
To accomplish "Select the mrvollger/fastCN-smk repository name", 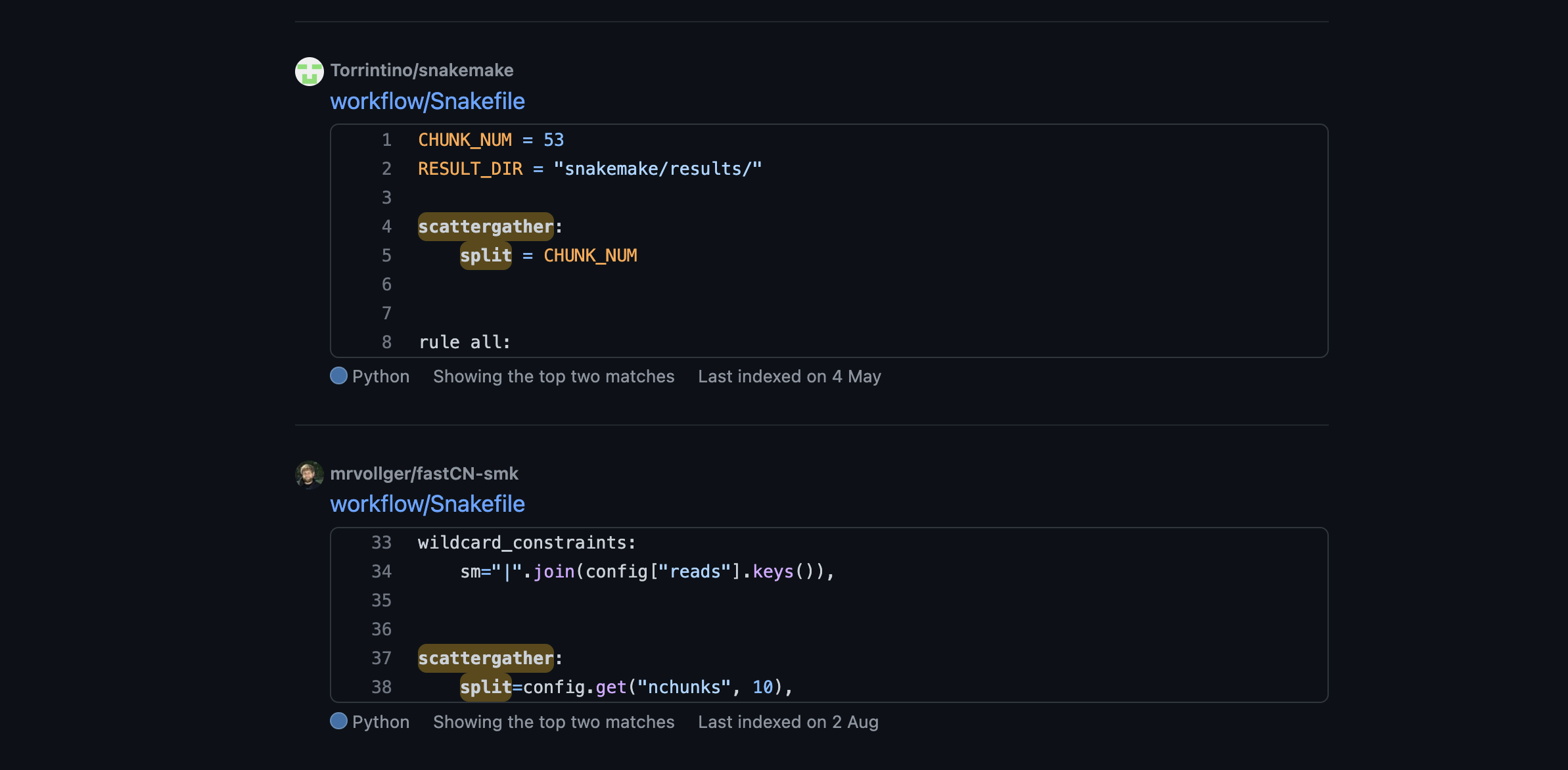I will click(x=425, y=474).
